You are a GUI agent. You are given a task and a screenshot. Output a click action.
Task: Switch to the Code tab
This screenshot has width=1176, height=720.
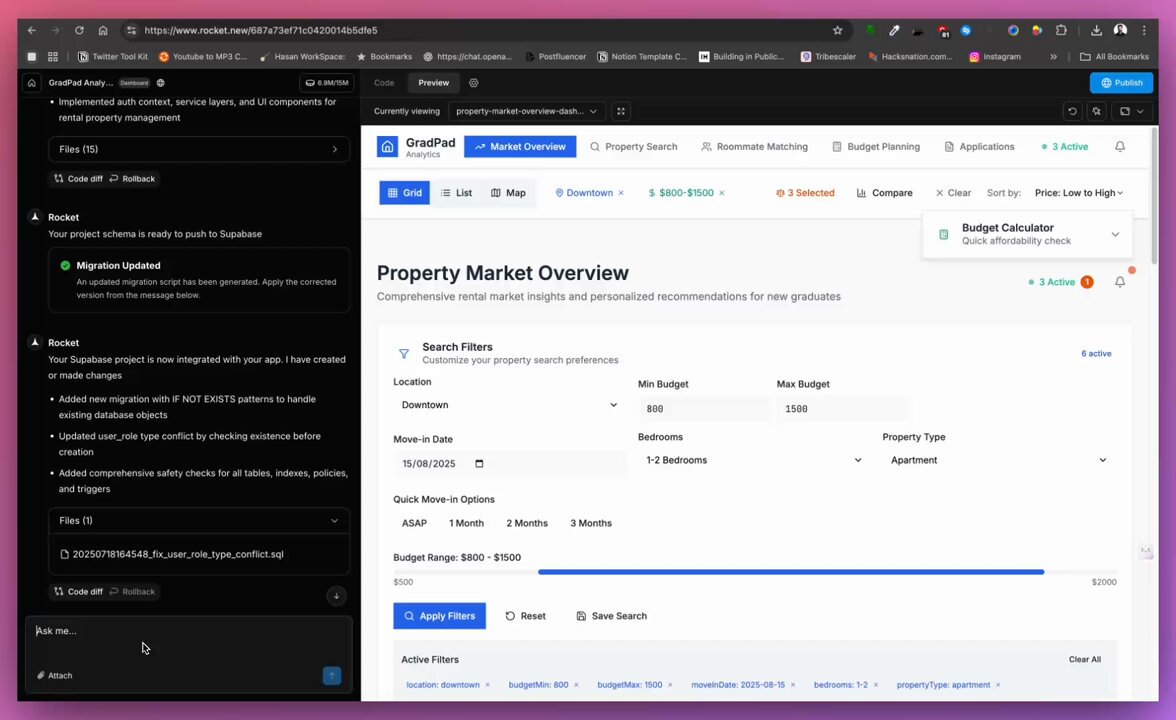coord(384,82)
